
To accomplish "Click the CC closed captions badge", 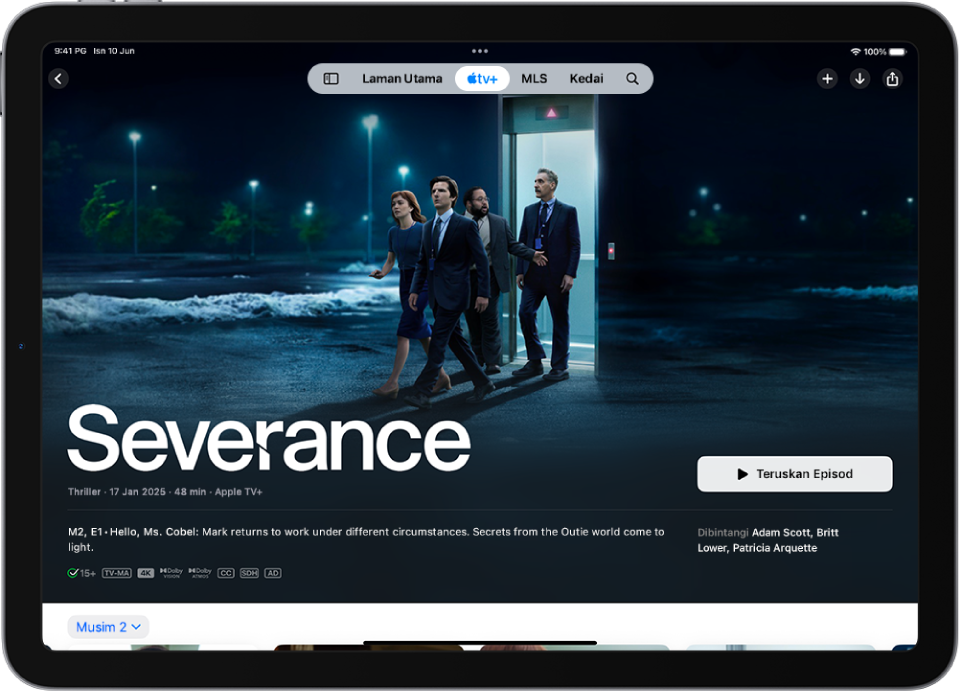I will click(225, 572).
